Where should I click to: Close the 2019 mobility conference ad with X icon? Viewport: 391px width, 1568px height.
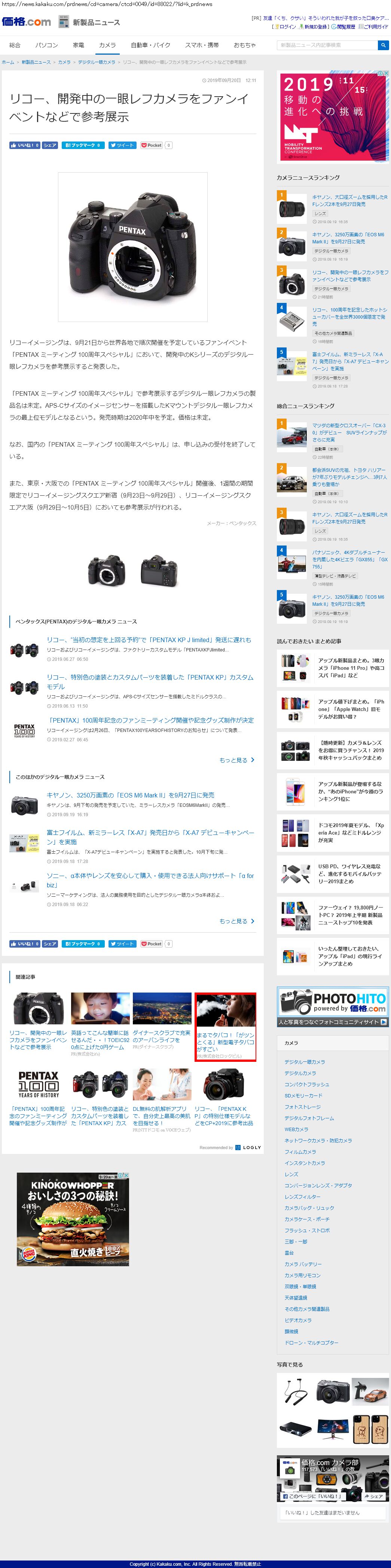tap(385, 74)
